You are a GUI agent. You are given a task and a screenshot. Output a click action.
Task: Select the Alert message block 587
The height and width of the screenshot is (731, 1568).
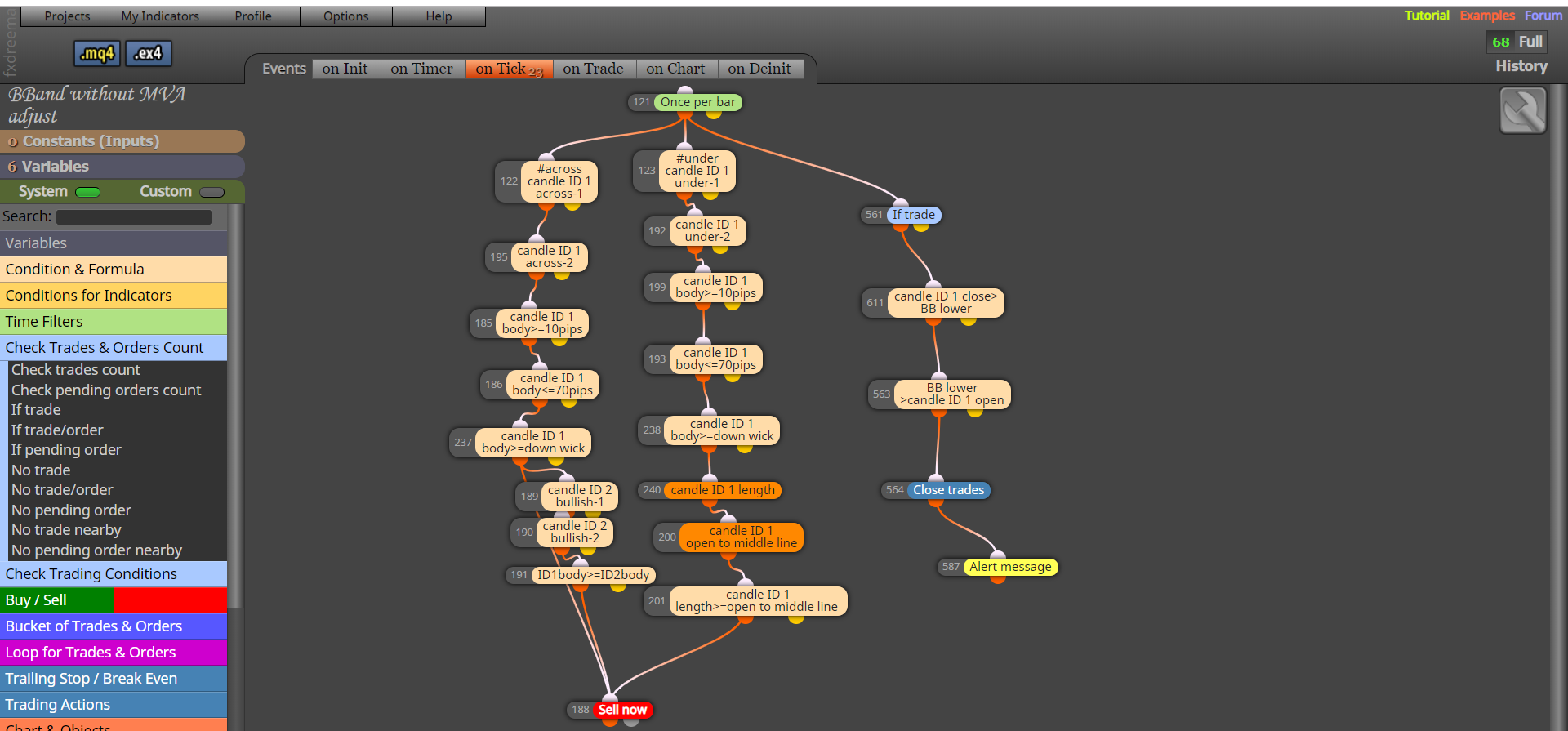(1010, 567)
